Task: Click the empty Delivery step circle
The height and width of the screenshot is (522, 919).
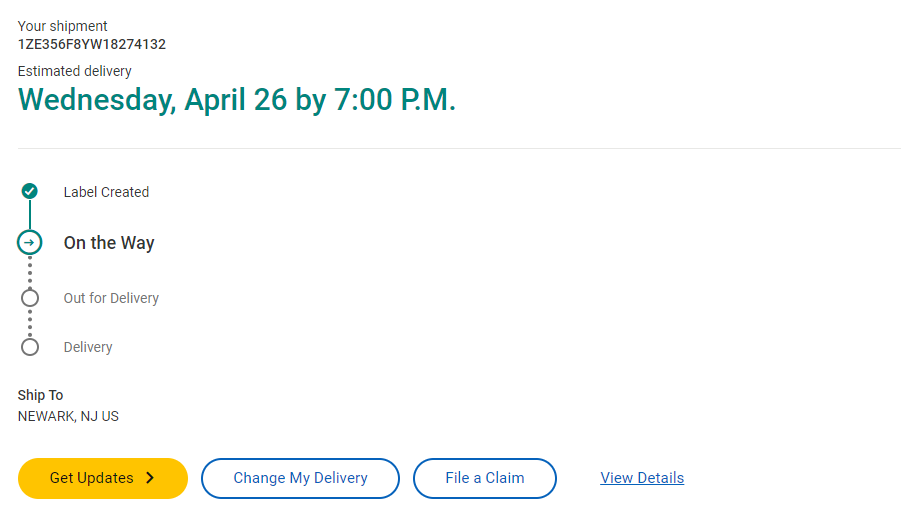Action: pos(30,347)
